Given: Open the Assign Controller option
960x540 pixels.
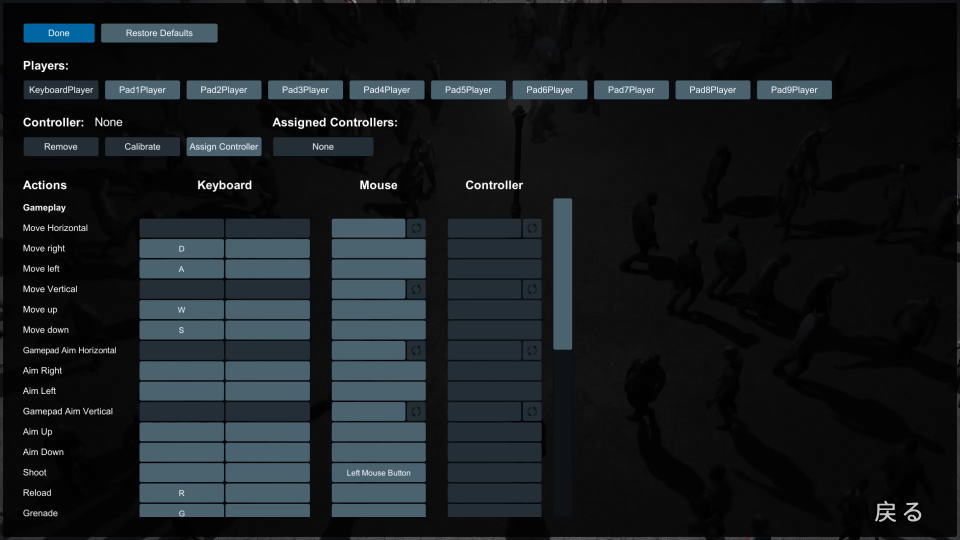Looking at the screenshot, I should 223,147.
